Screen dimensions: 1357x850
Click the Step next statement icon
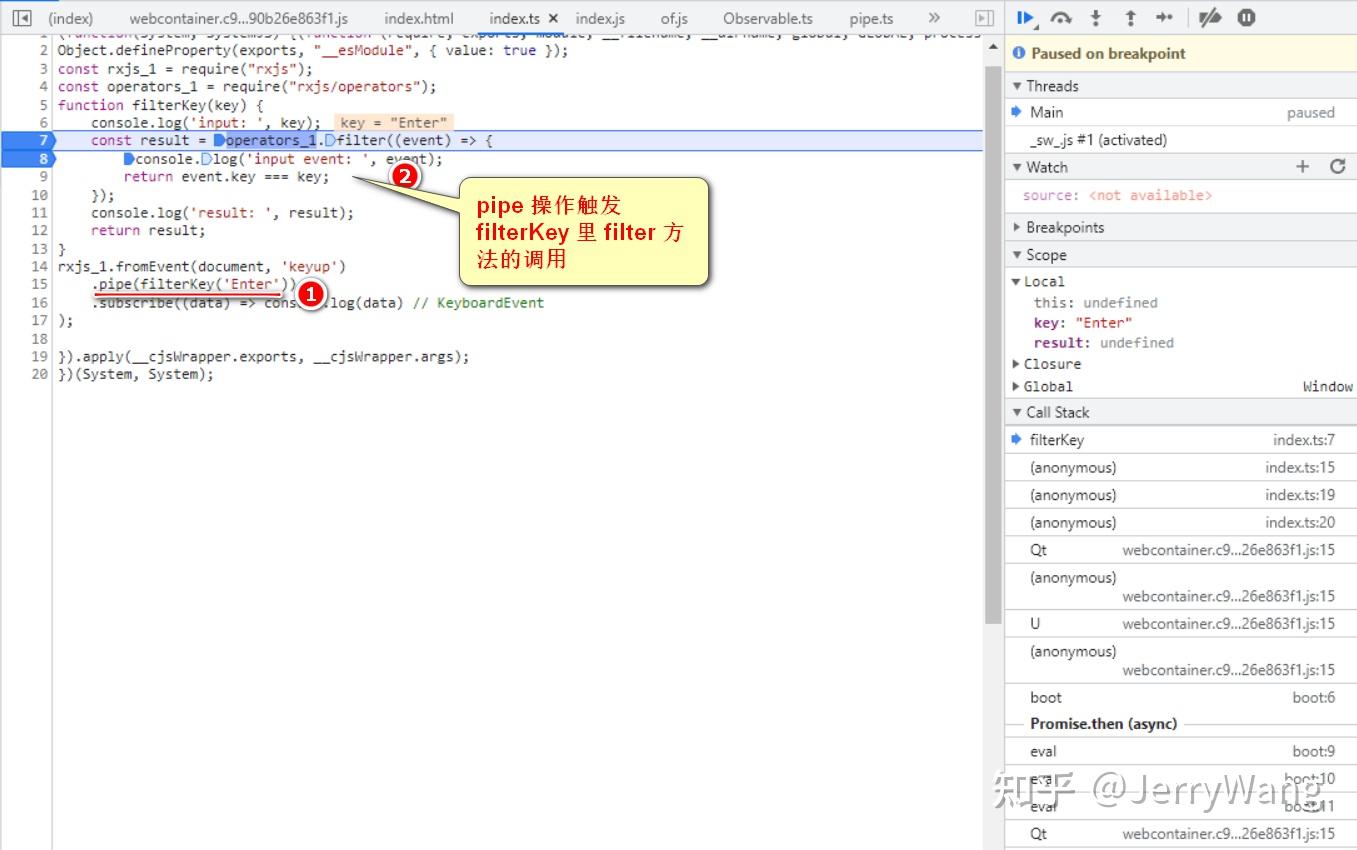tap(1164, 17)
